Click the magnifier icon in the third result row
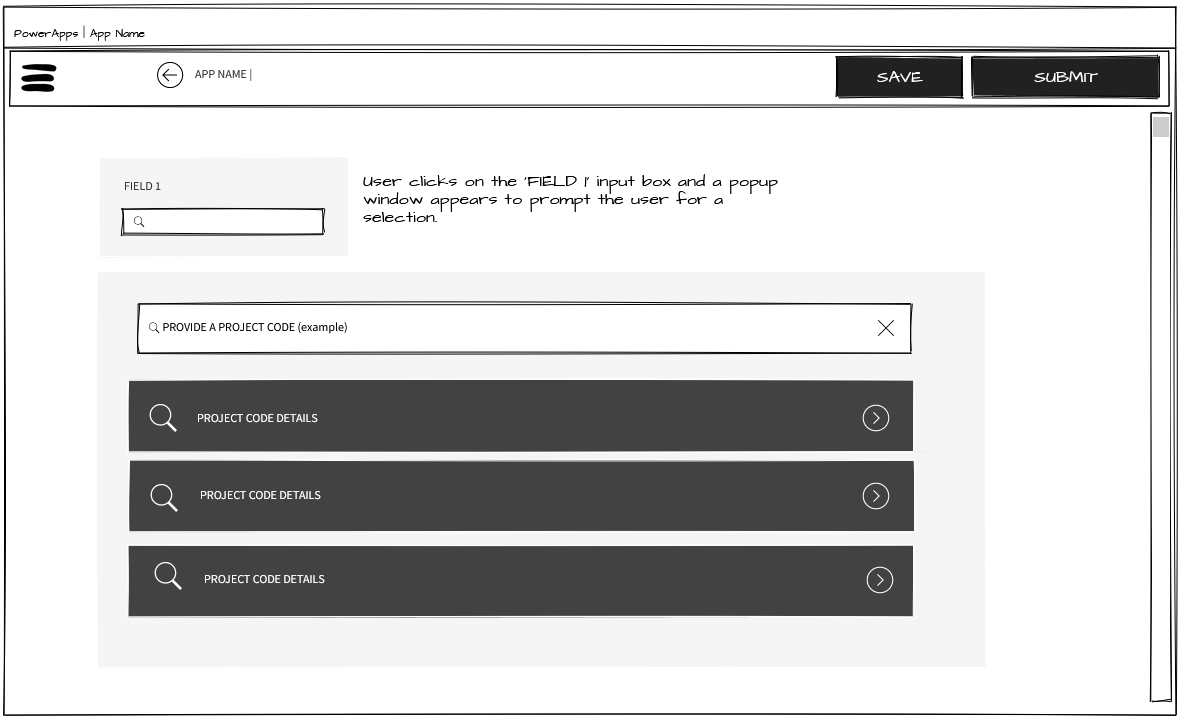 (x=168, y=576)
